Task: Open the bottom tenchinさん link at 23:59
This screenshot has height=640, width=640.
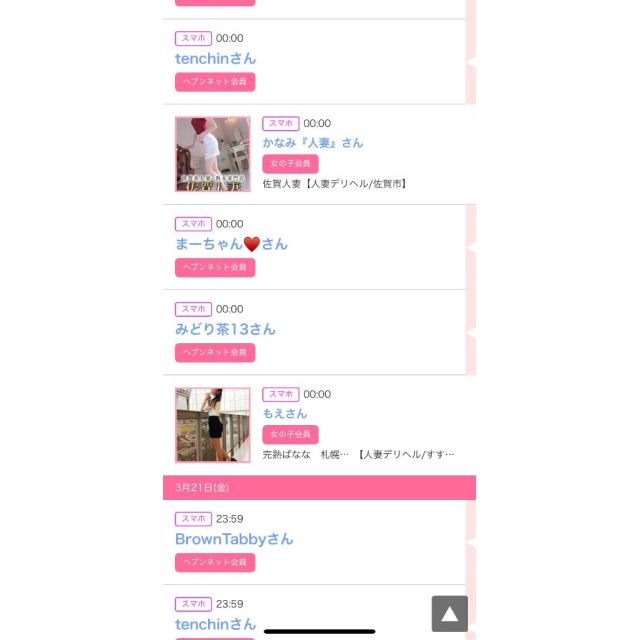Action: coord(216,624)
